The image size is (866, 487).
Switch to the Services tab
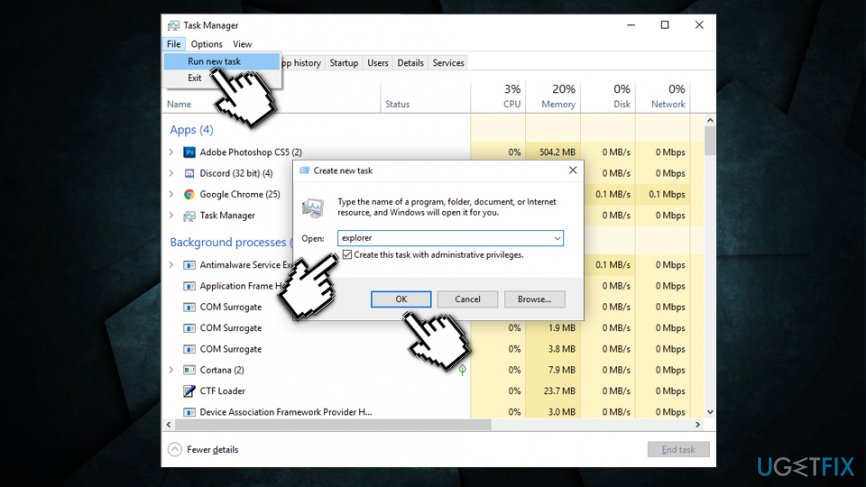click(x=448, y=63)
